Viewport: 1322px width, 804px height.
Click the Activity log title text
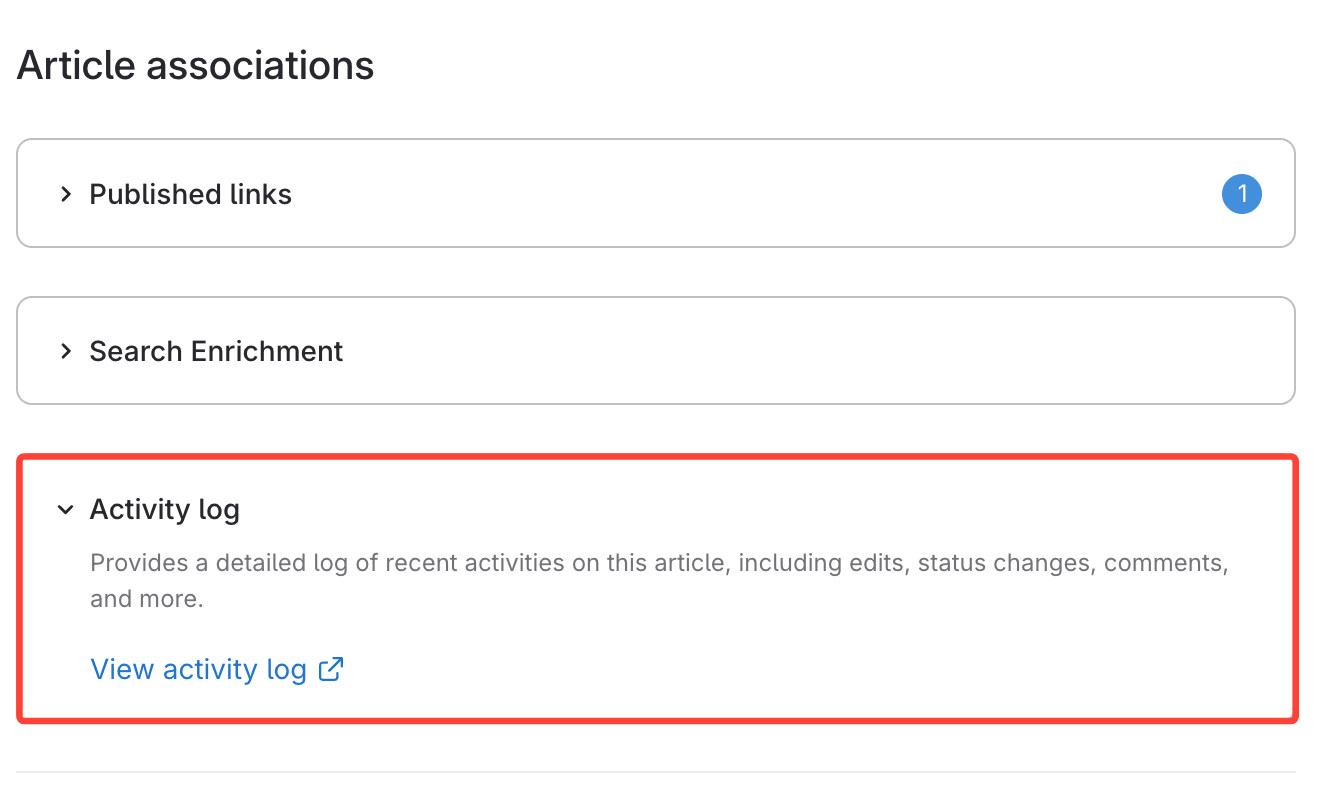(x=164, y=510)
